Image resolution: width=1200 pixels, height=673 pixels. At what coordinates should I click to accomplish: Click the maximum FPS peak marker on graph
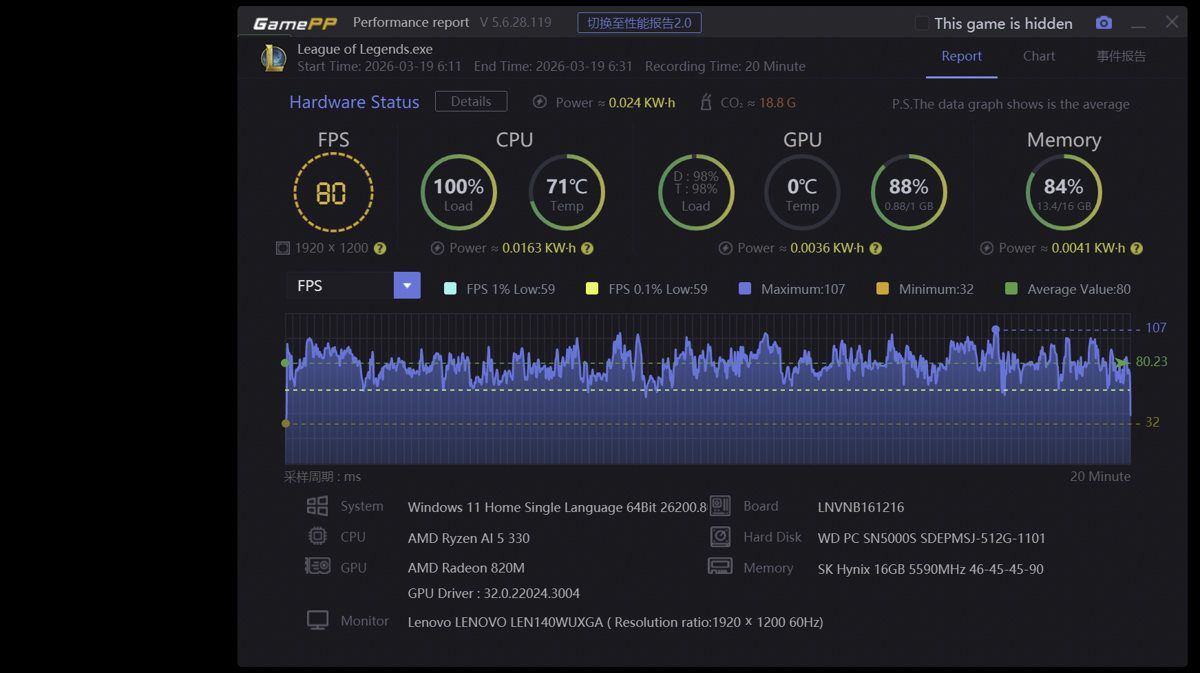tap(995, 329)
